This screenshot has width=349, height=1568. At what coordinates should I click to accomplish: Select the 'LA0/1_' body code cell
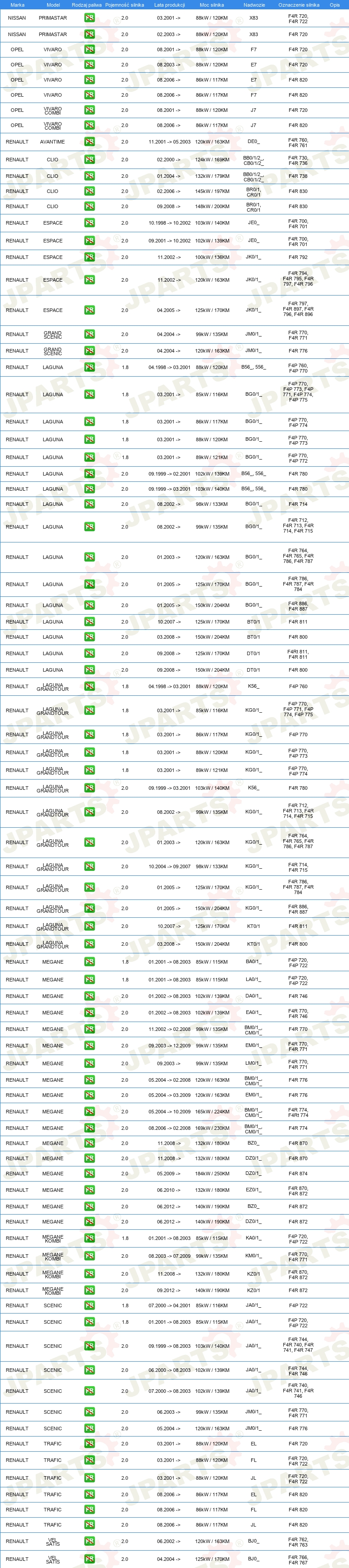pos(253,980)
